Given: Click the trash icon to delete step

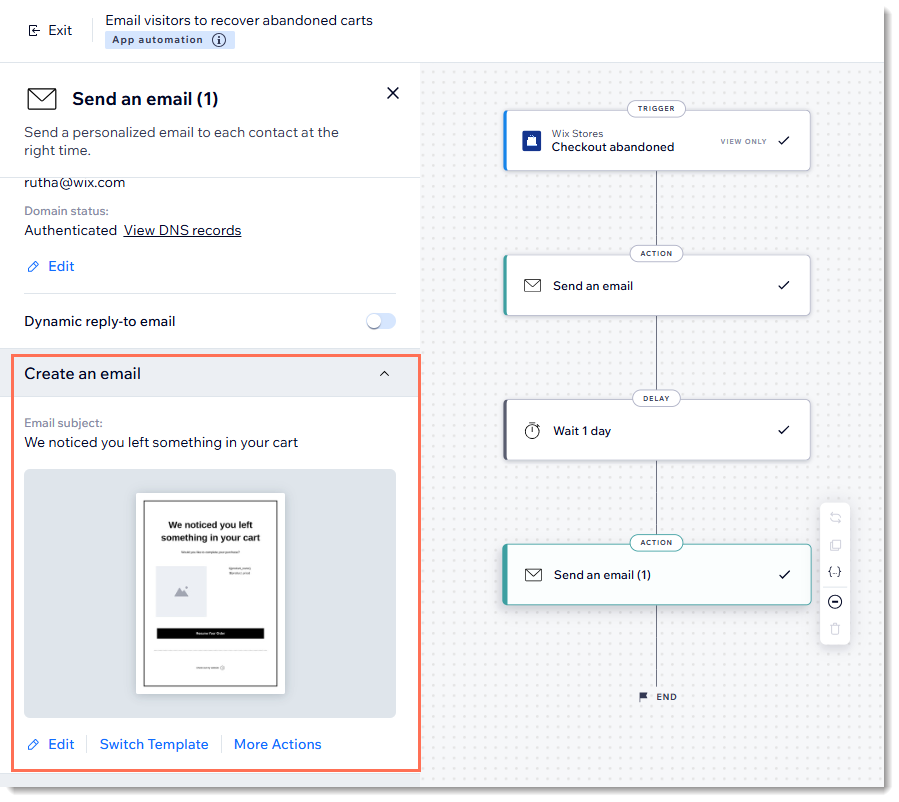Looking at the screenshot, I should (x=835, y=629).
